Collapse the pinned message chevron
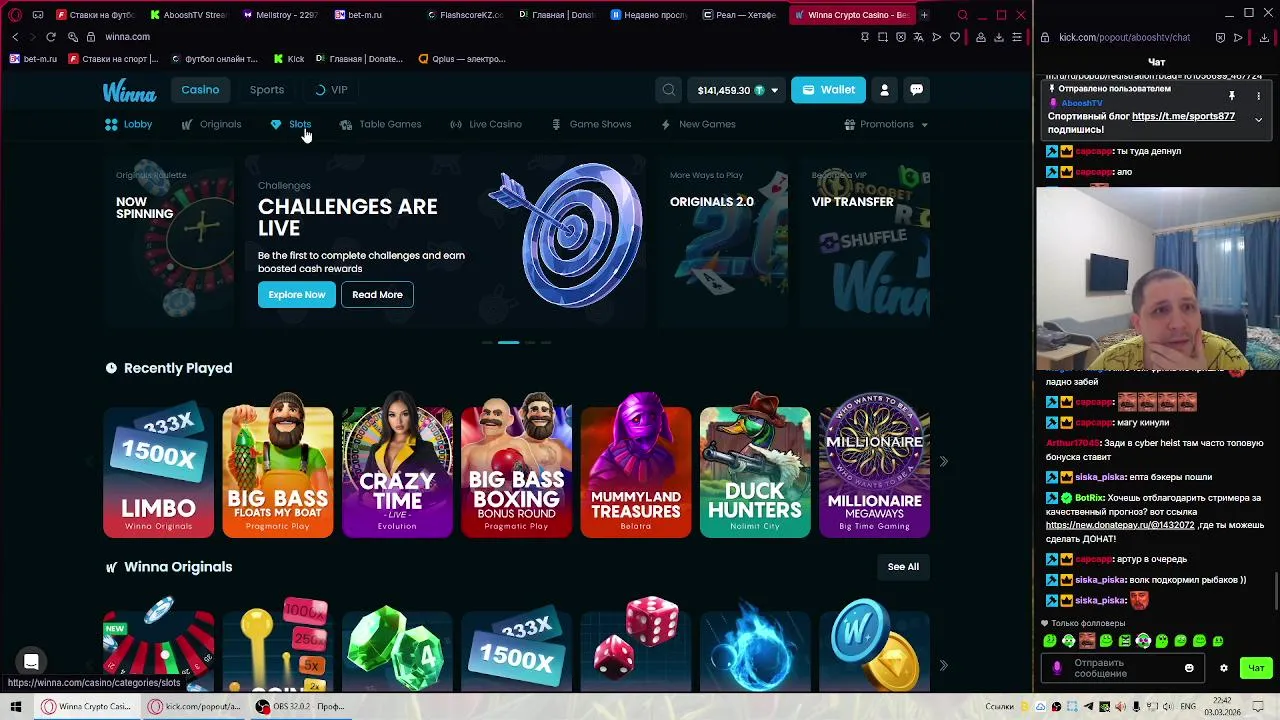Image resolution: width=1280 pixels, height=720 pixels. (x=1259, y=120)
